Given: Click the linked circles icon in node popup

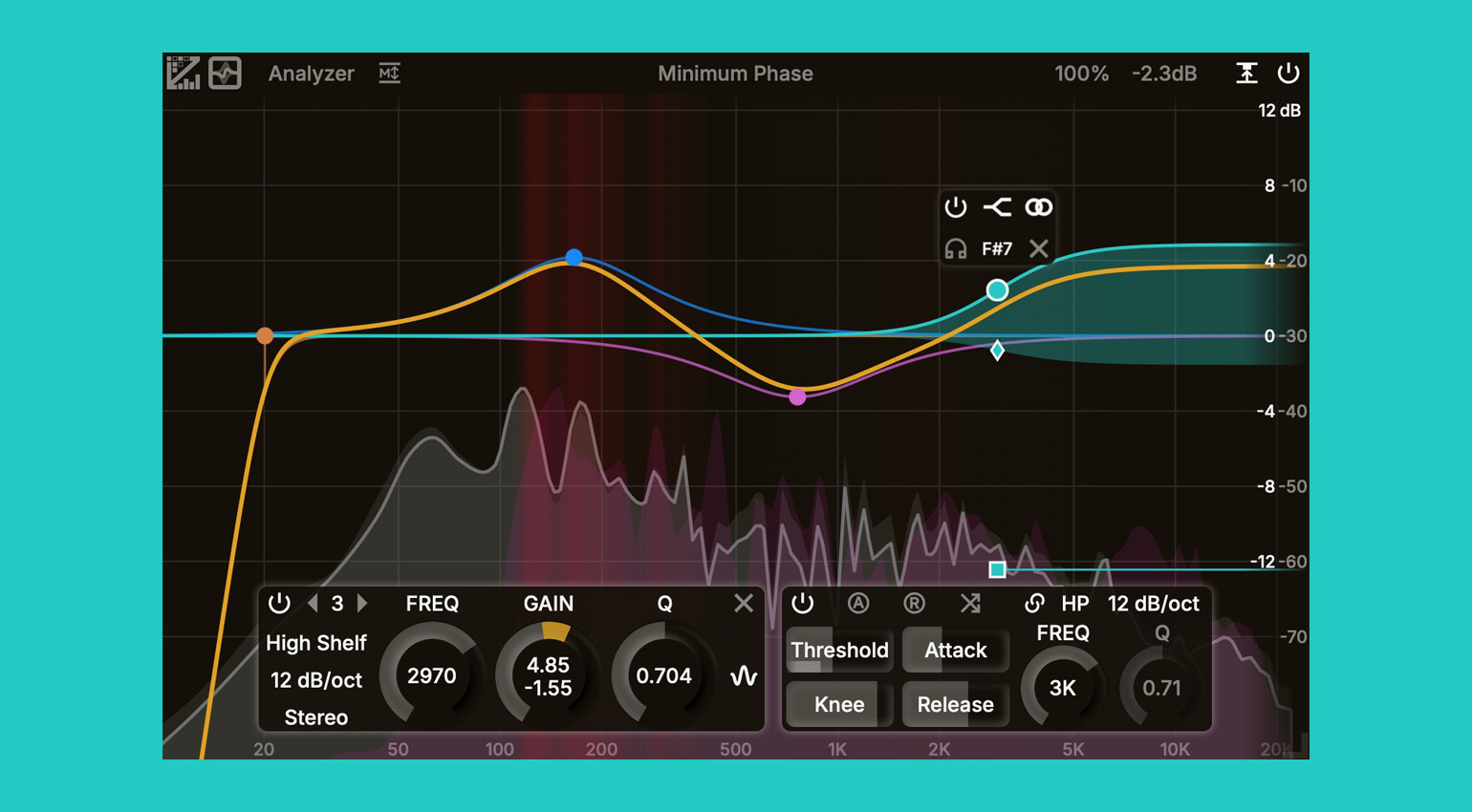Looking at the screenshot, I should (x=1038, y=207).
